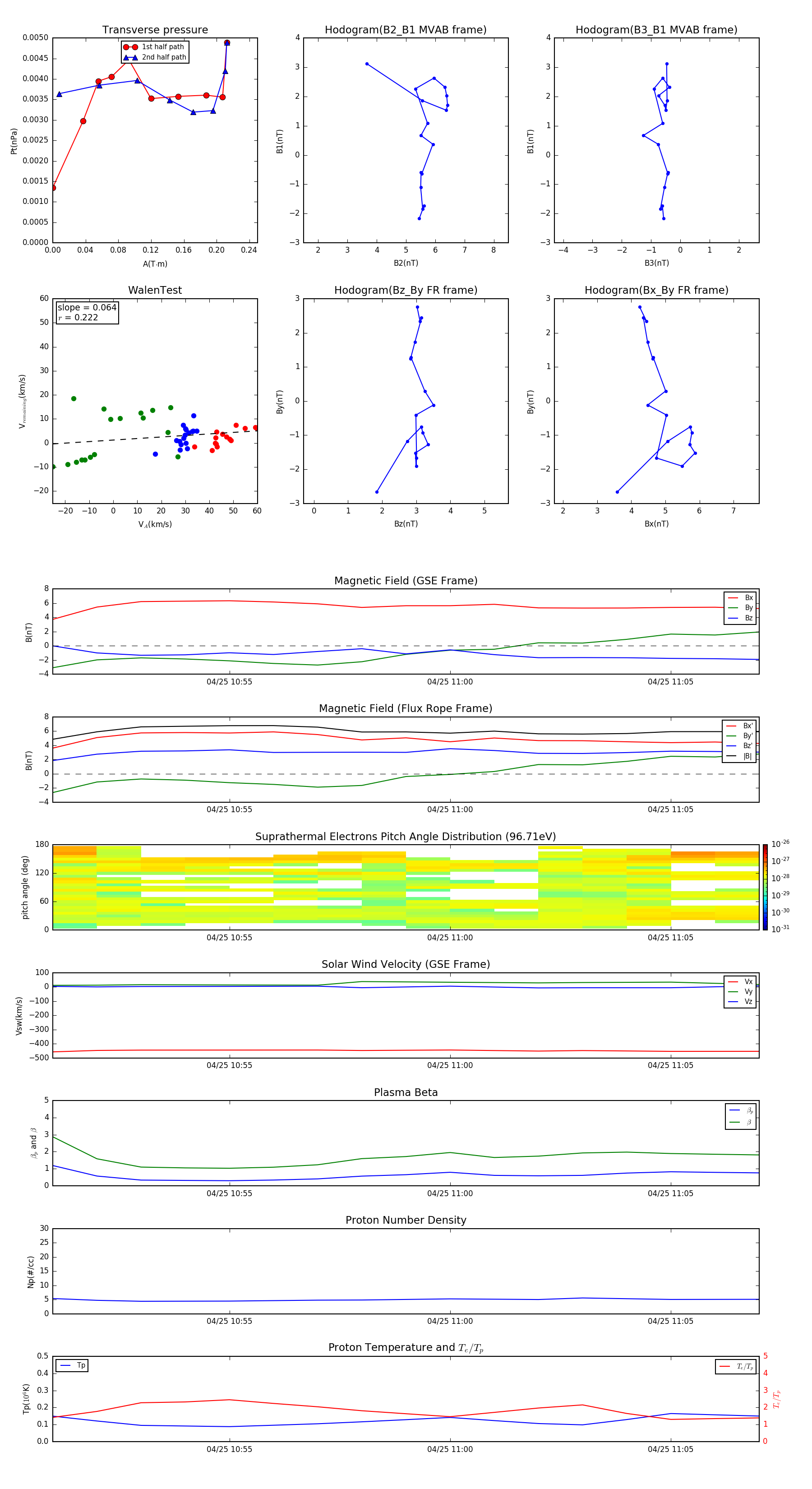Click '04/25 11:00' tick under GSE magnetic field
The image size is (812, 1489).
[x=450, y=681]
